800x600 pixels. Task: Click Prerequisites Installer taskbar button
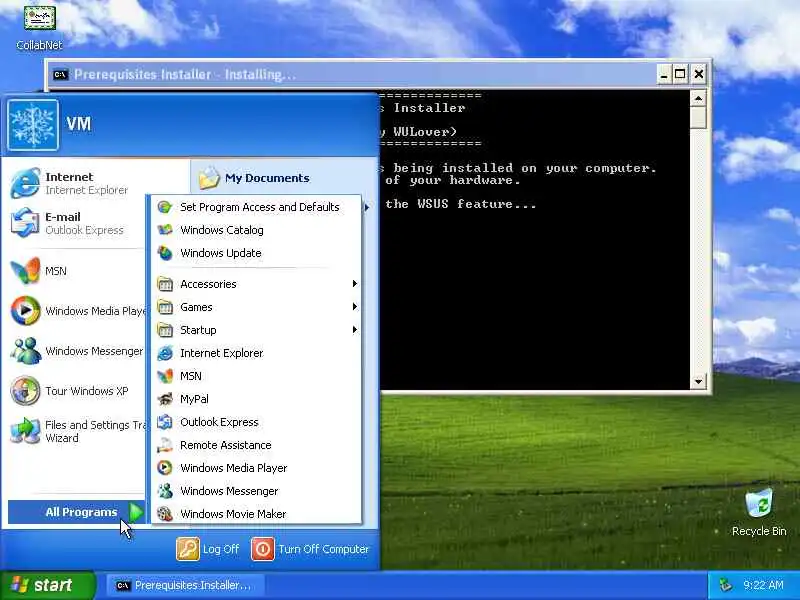[x=185, y=585]
